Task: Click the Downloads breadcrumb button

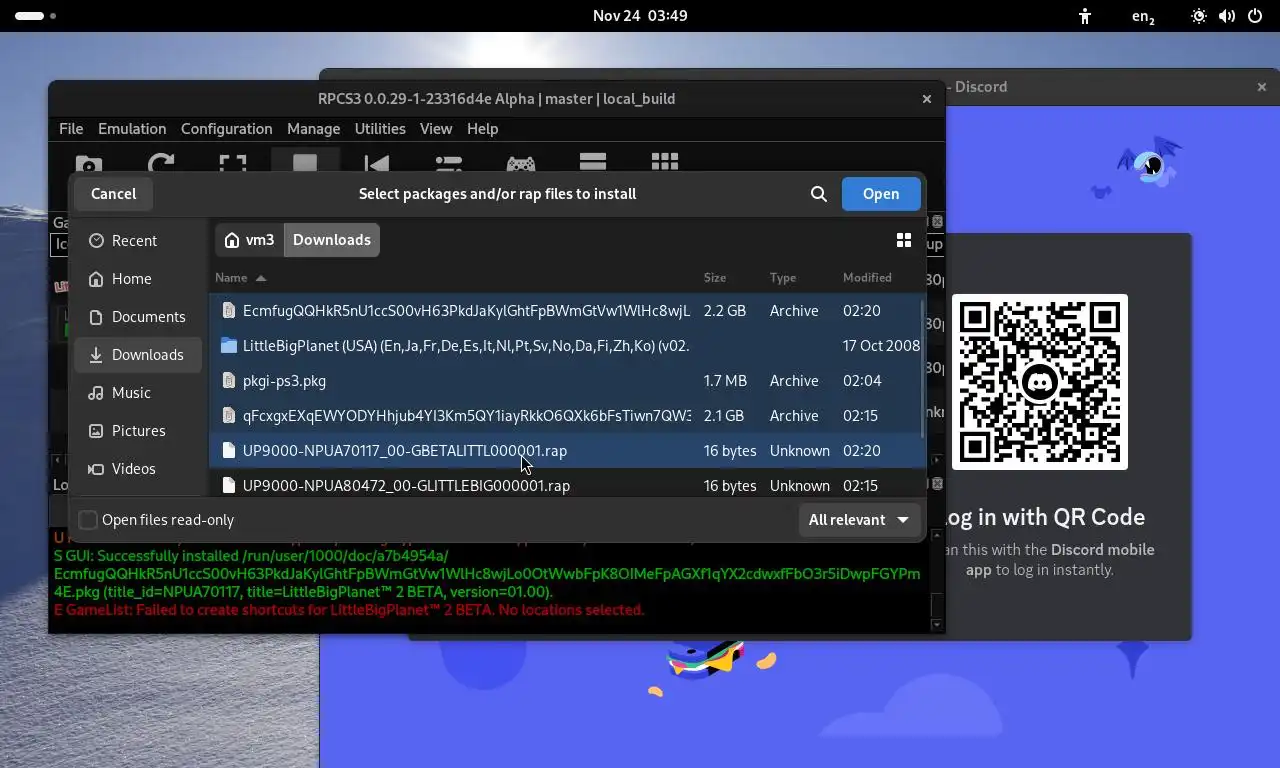Action: click(332, 240)
